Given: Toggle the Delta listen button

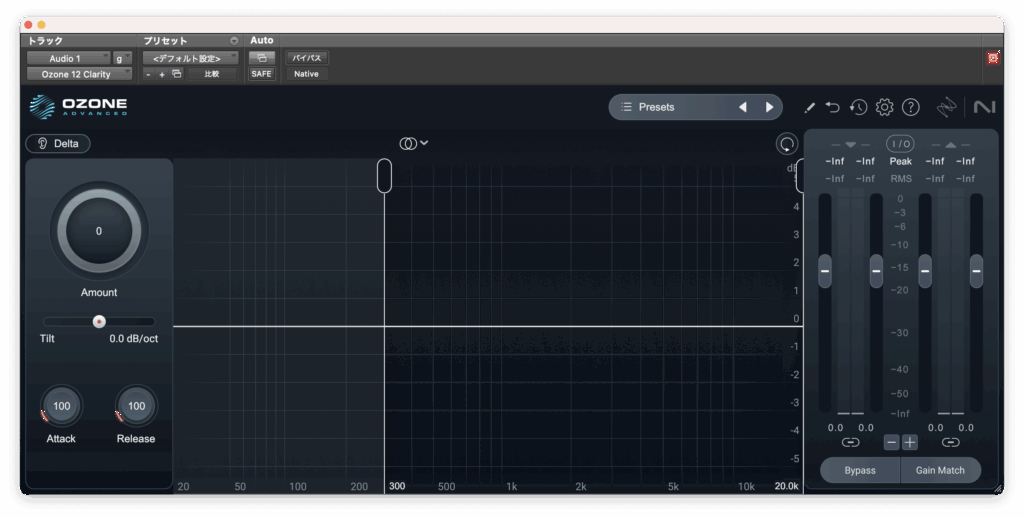Looking at the screenshot, I should 58,143.
